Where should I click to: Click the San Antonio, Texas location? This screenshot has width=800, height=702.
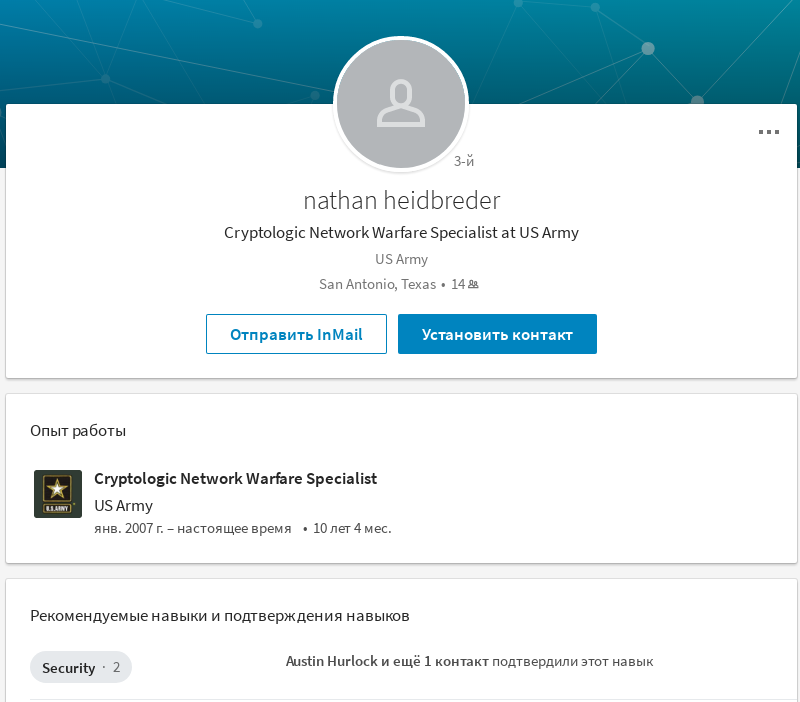pos(377,284)
